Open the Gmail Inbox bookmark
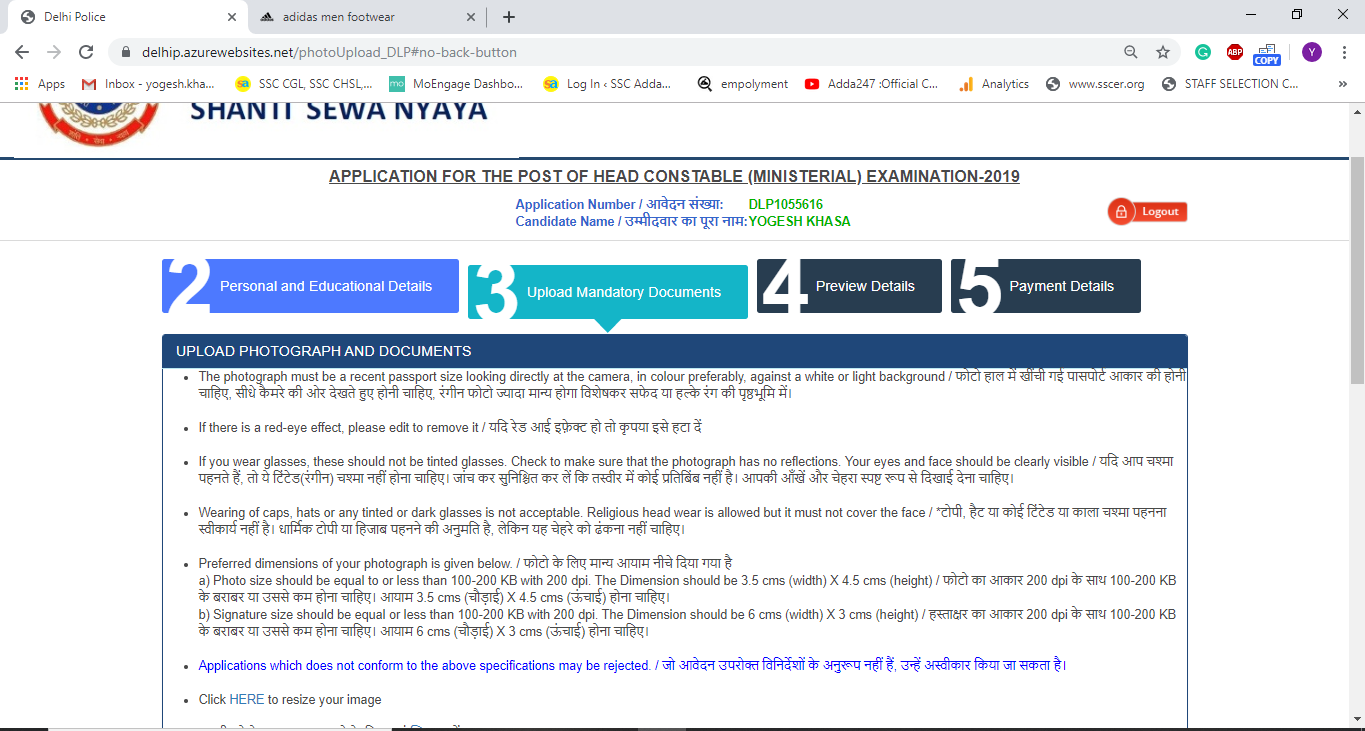 tap(148, 84)
